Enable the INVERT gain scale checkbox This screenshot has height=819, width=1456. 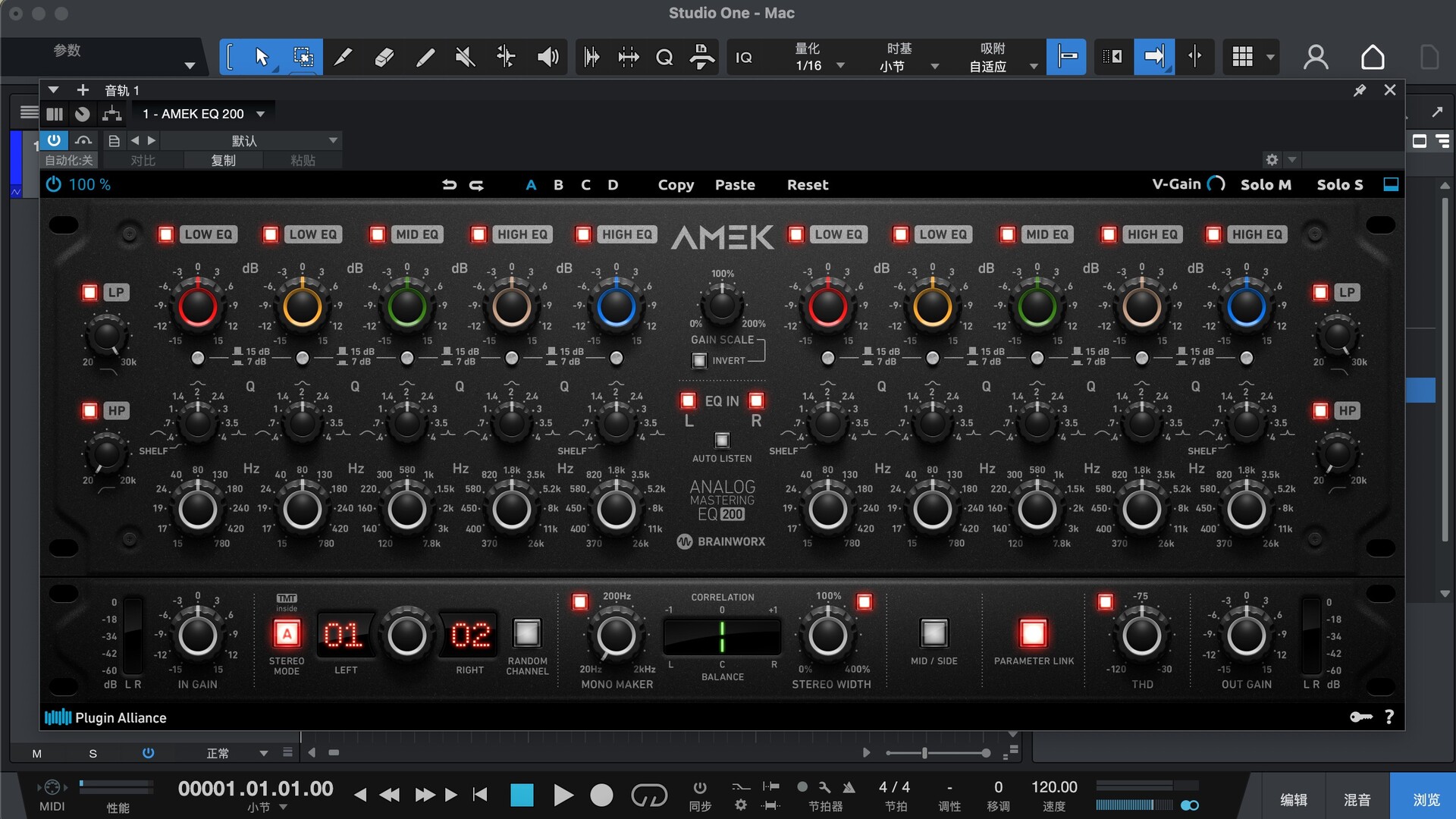point(699,361)
